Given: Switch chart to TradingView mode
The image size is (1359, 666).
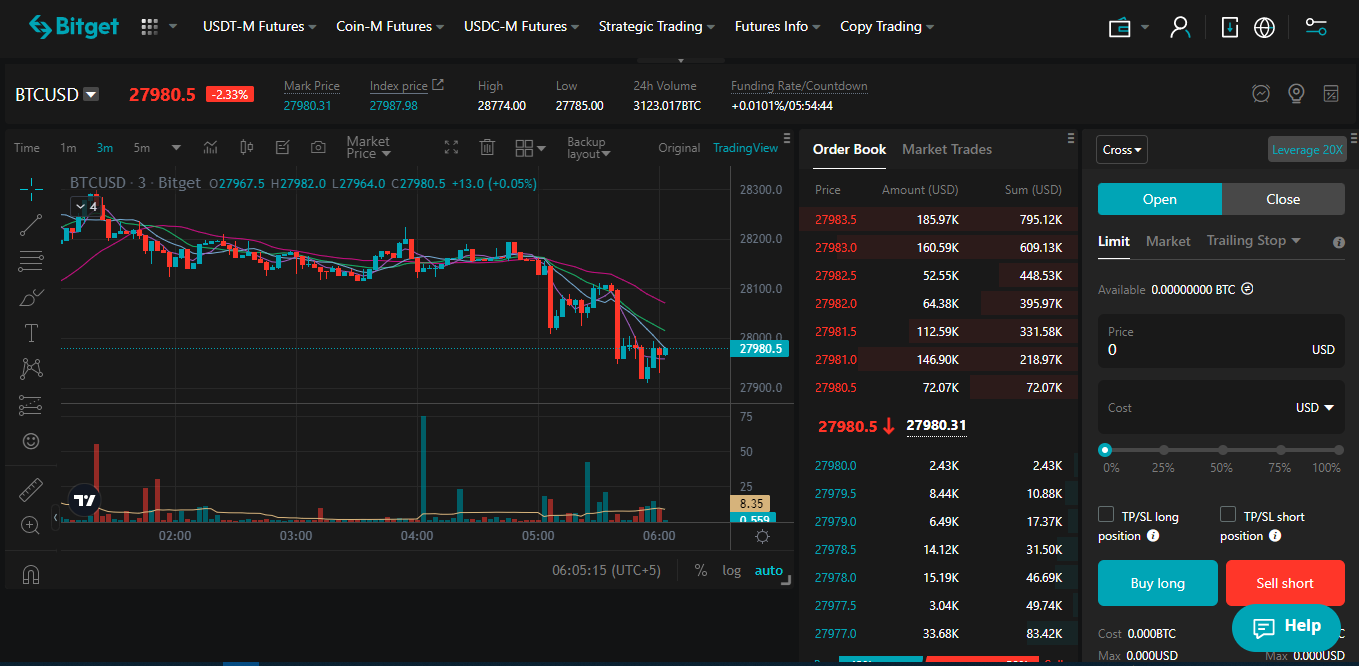Looking at the screenshot, I should [745, 148].
